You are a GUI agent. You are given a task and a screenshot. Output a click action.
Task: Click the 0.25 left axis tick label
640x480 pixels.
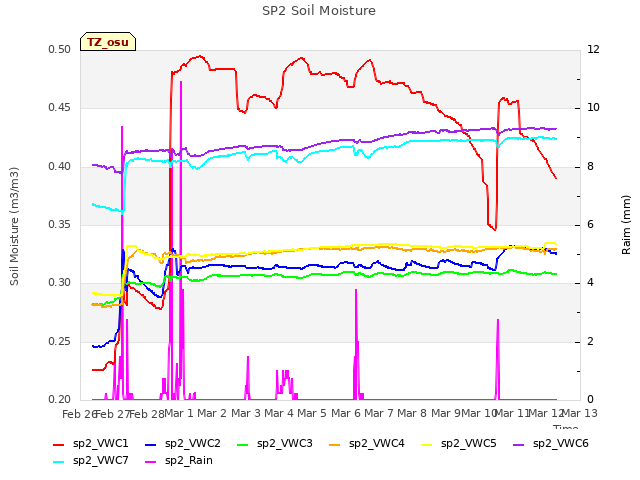(x=60, y=342)
